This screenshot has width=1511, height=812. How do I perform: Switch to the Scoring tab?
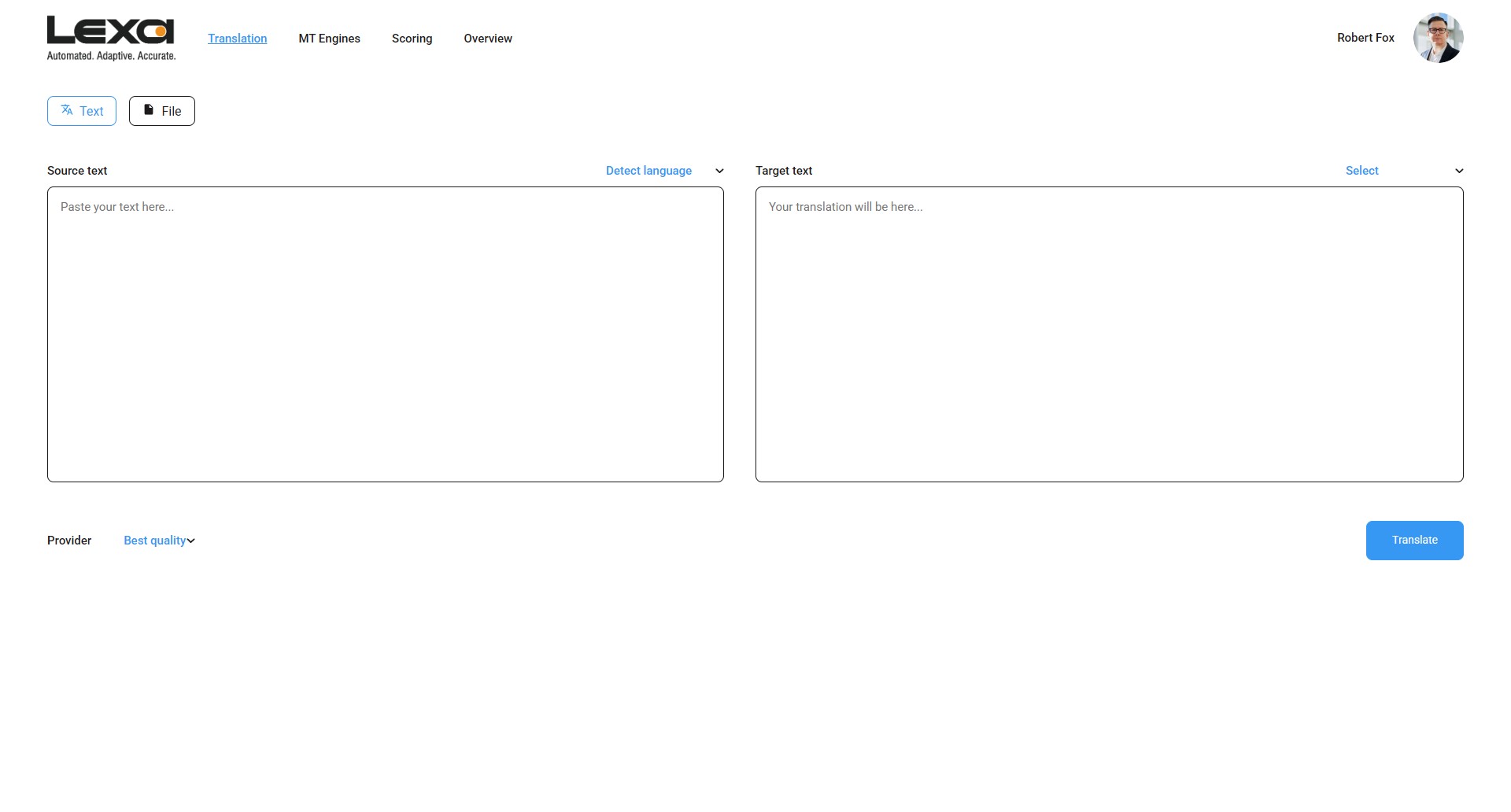click(x=412, y=39)
